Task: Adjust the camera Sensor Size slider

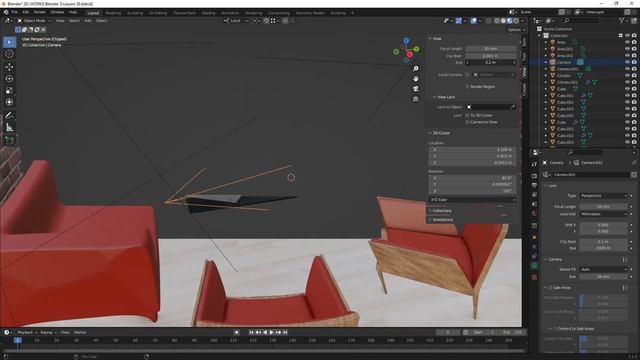Action: pos(603,276)
